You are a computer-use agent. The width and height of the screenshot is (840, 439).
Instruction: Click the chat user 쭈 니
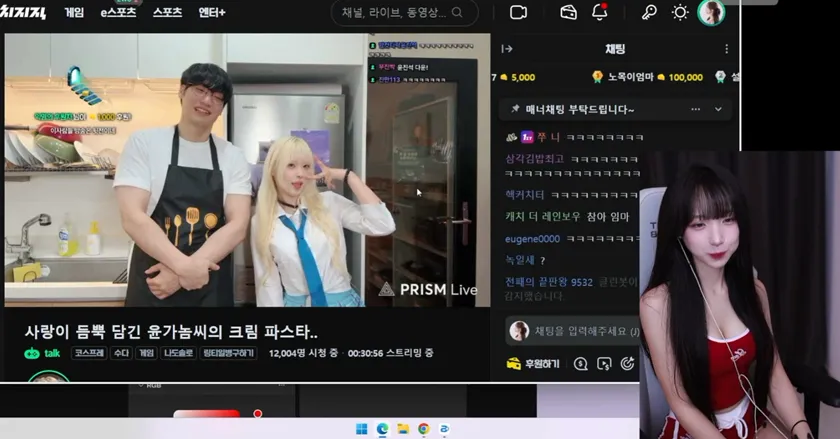pos(548,138)
